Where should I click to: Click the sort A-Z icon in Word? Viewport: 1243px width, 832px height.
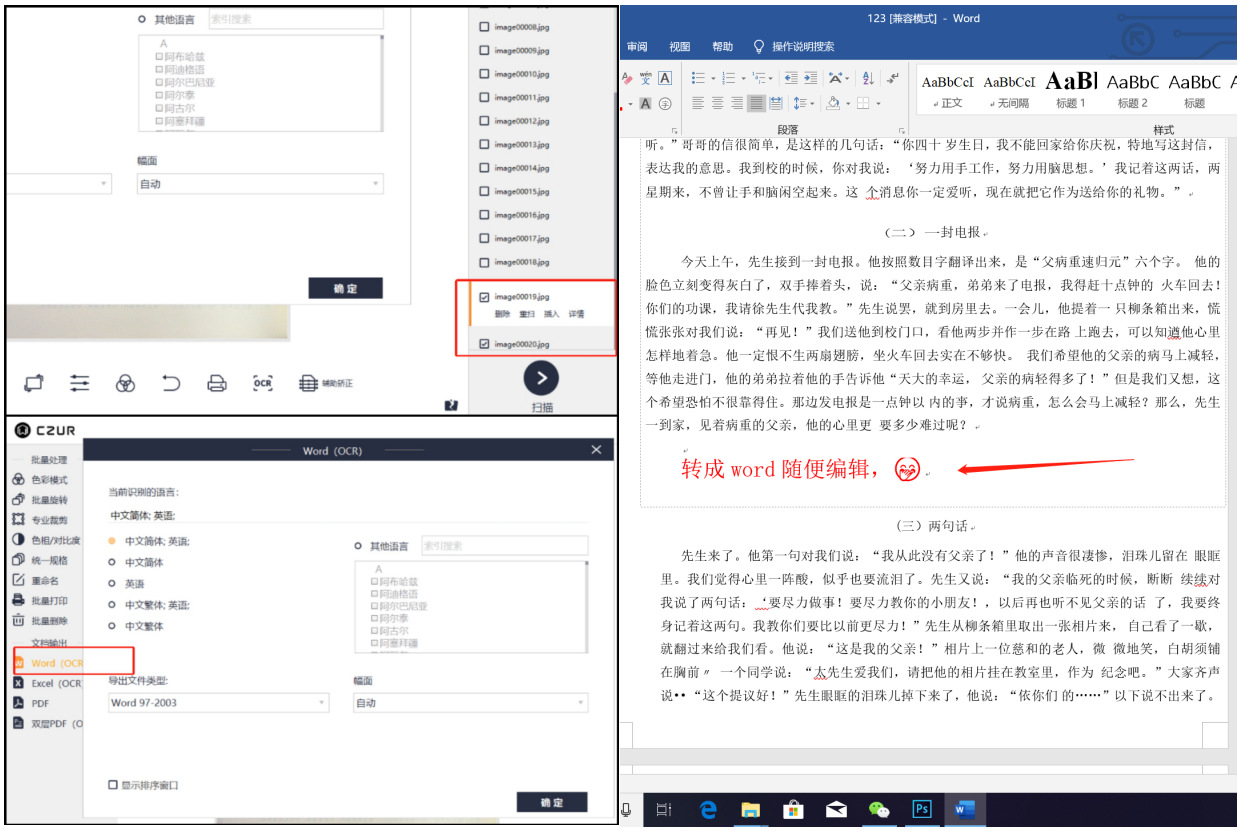click(867, 78)
